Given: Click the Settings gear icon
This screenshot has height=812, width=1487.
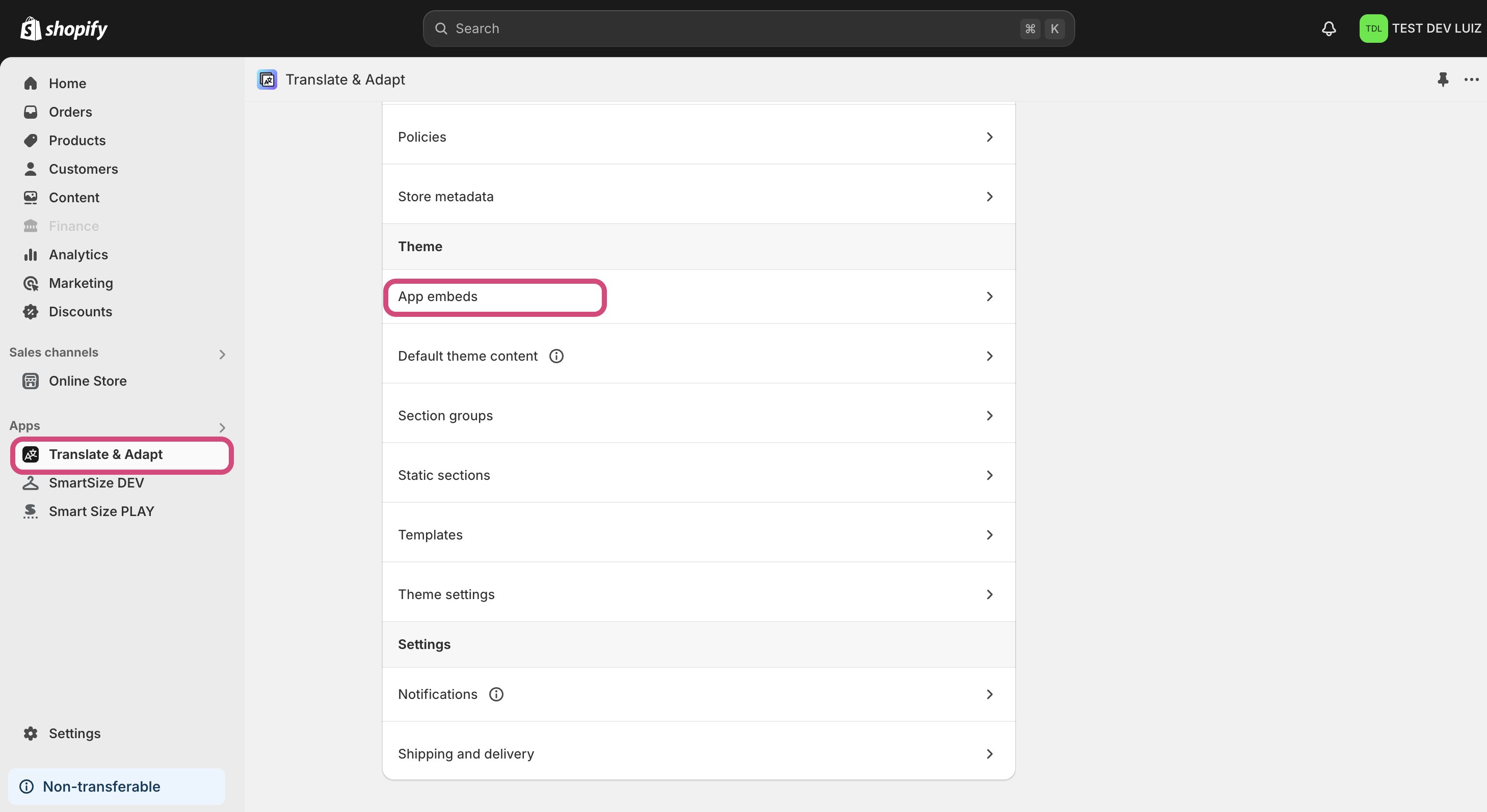Looking at the screenshot, I should (x=31, y=734).
